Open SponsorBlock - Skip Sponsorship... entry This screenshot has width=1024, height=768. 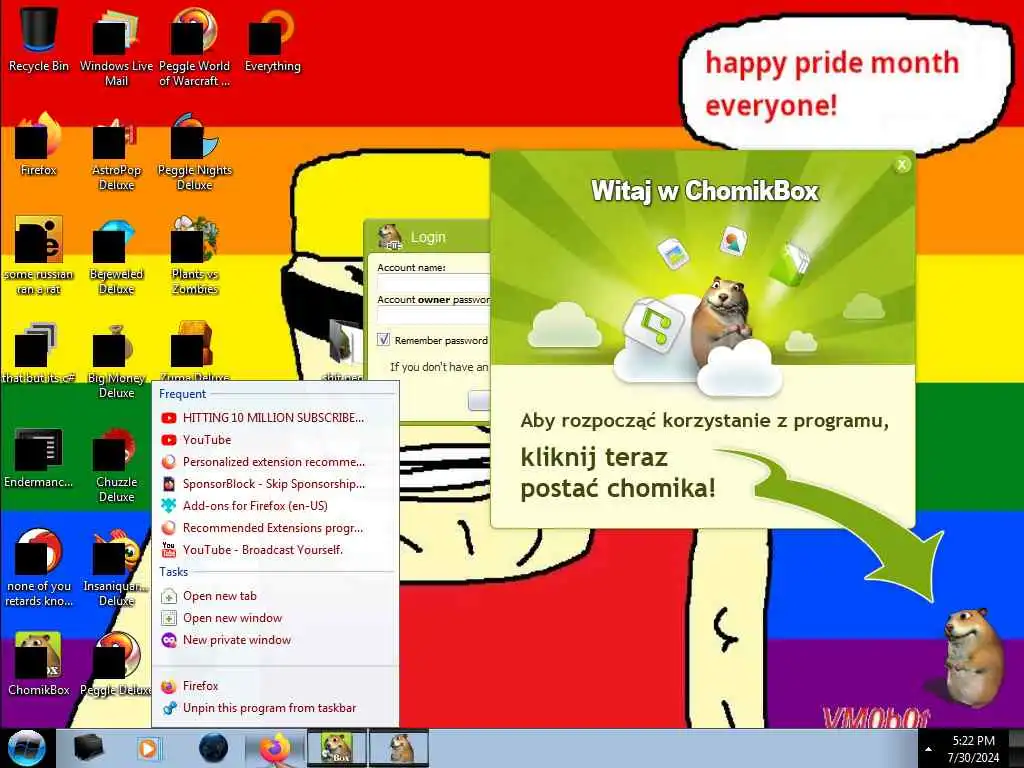coord(275,484)
